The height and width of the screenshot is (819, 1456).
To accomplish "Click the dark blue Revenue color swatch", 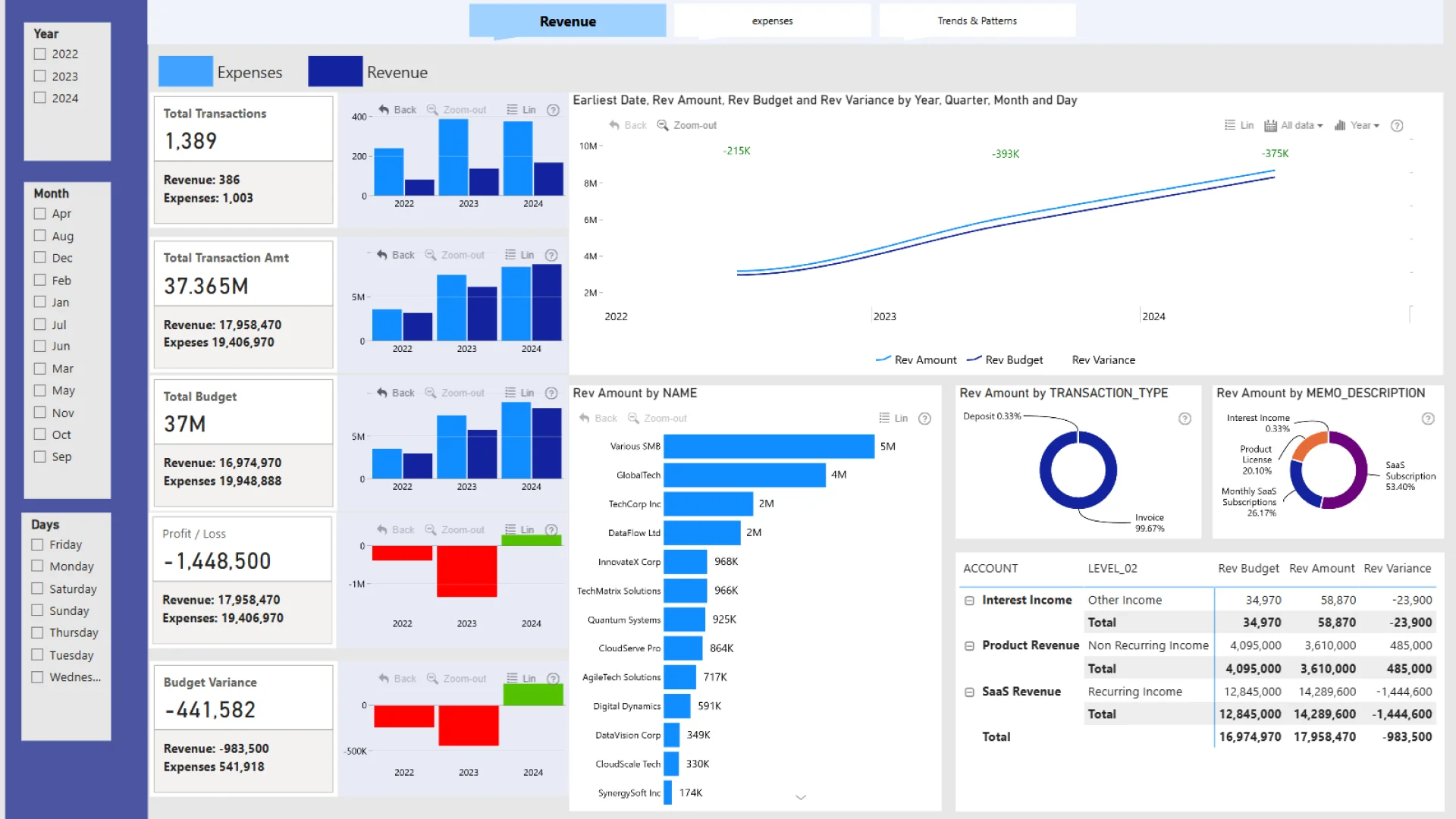I will coord(335,71).
